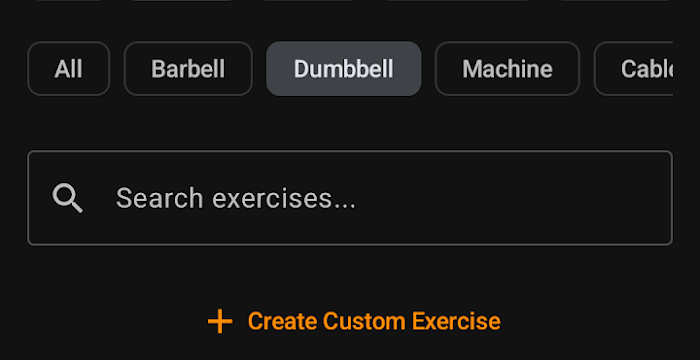Image resolution: width=700 pixels, height=360 pixels.
Task: Pick the Machine chip beside Dumbbell
Action: (507, 69)
